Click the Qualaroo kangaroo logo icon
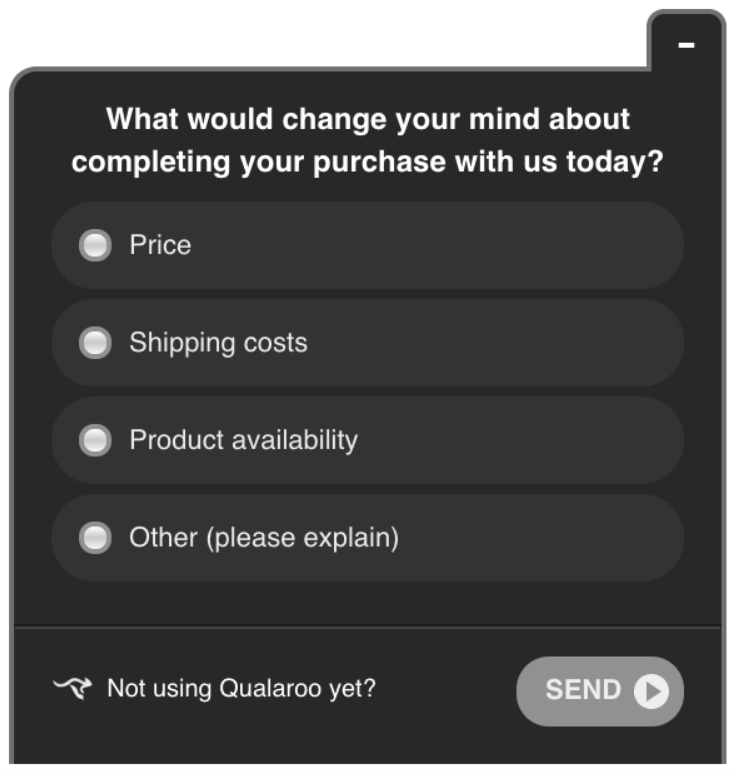 click(73, 688)
